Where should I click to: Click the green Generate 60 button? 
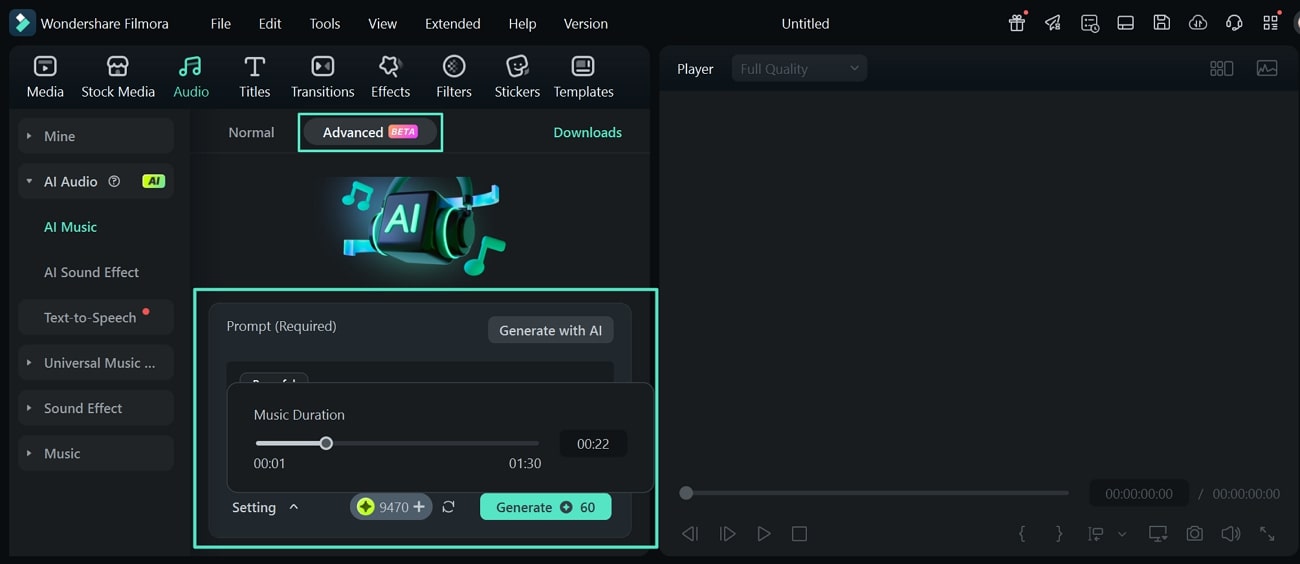point(545,507)
